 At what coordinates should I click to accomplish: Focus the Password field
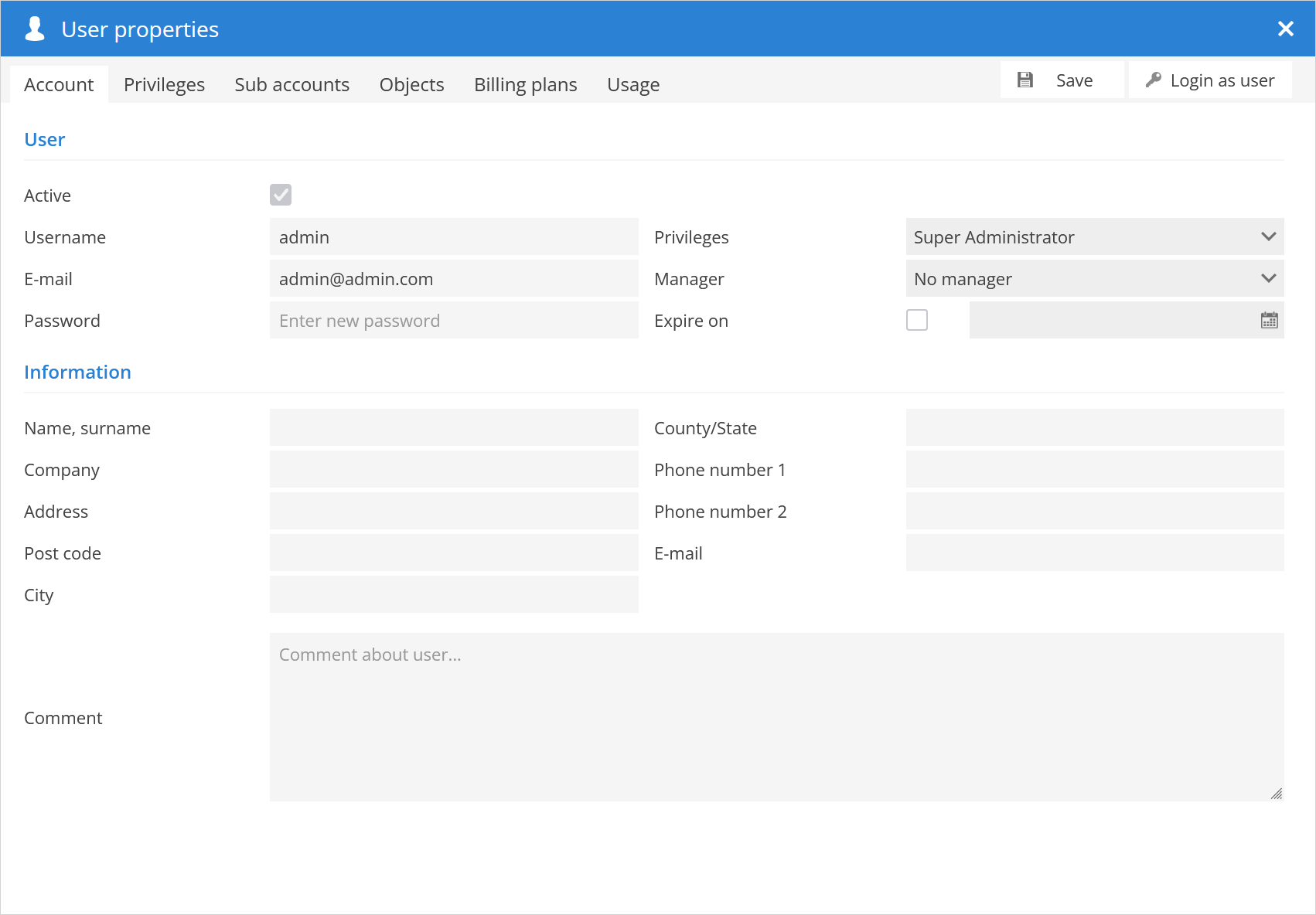pos(454,321)
